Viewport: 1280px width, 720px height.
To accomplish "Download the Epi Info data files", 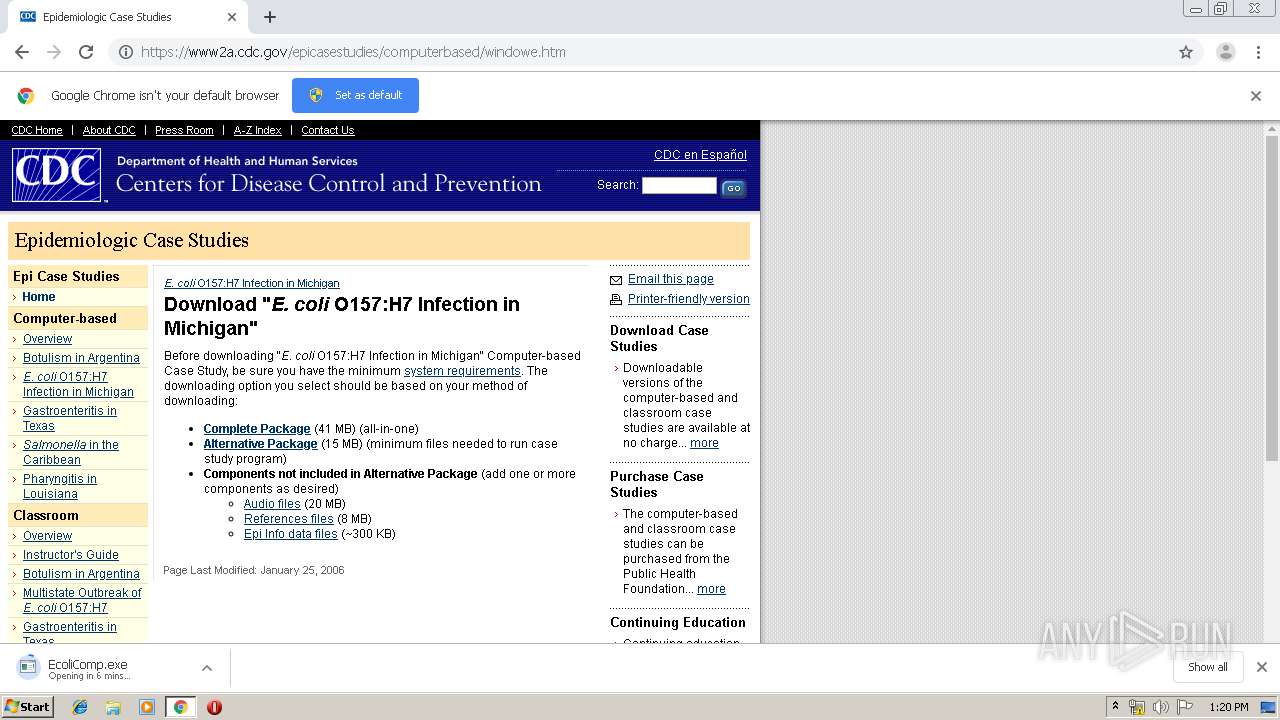I will (291, 534).
